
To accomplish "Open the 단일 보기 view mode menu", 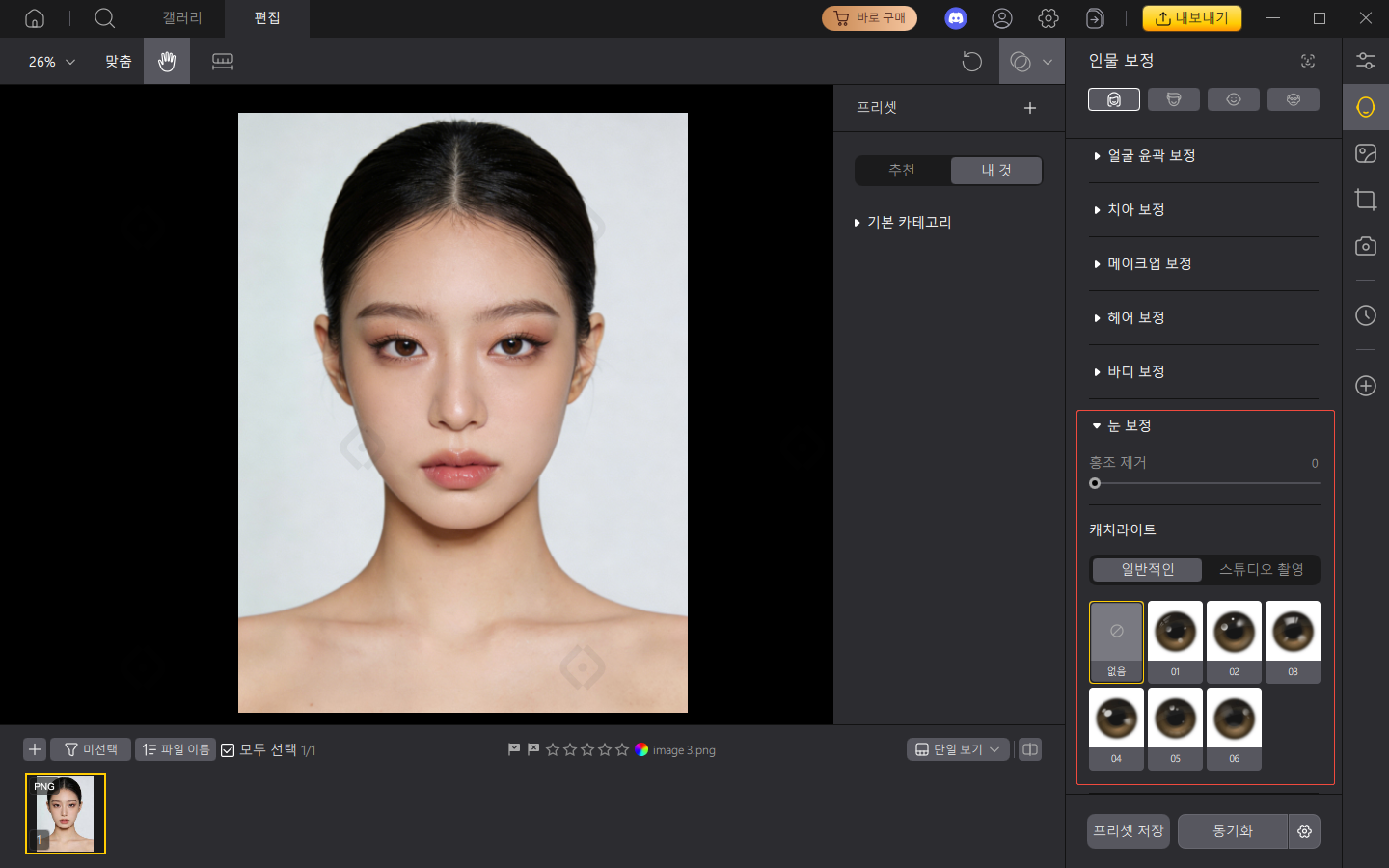I will pos(957,749).
